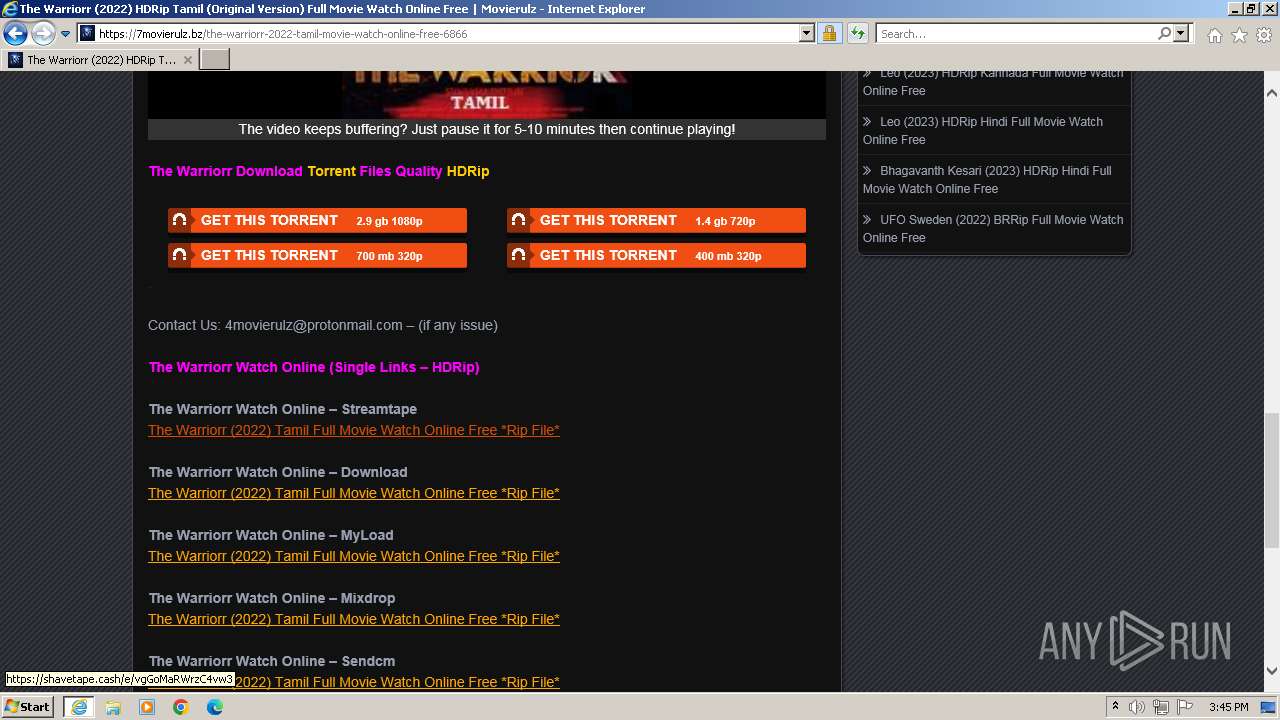The width and height of the screenshot is (1280, 720).
Task: Get the 700 mb 320p torrent
Action: click(x=317, y=256)
